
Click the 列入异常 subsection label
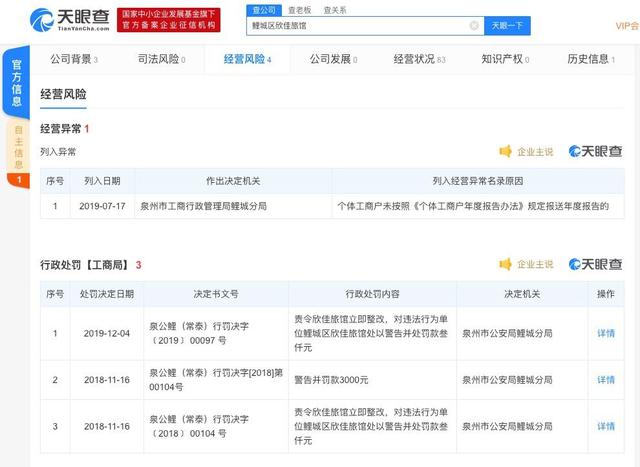tap(58, 152)
